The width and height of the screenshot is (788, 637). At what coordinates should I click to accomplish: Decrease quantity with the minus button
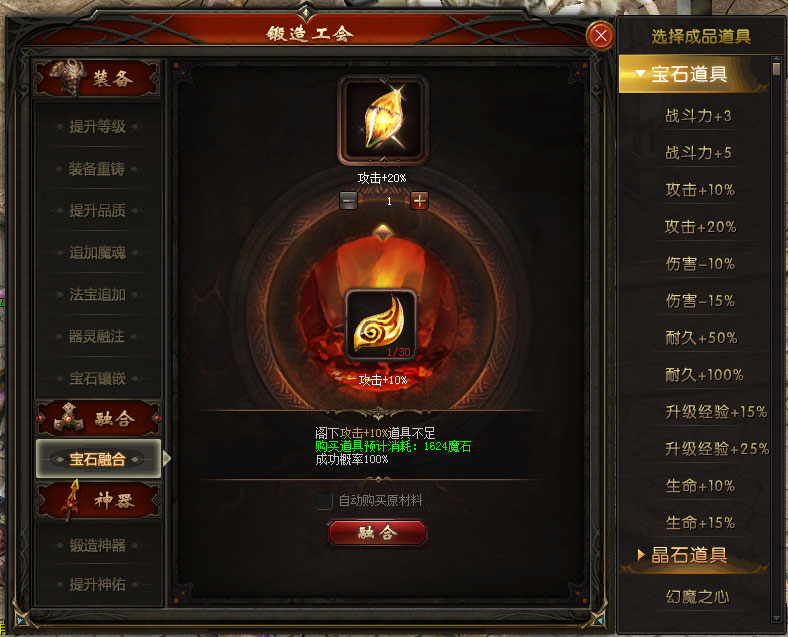348,200
